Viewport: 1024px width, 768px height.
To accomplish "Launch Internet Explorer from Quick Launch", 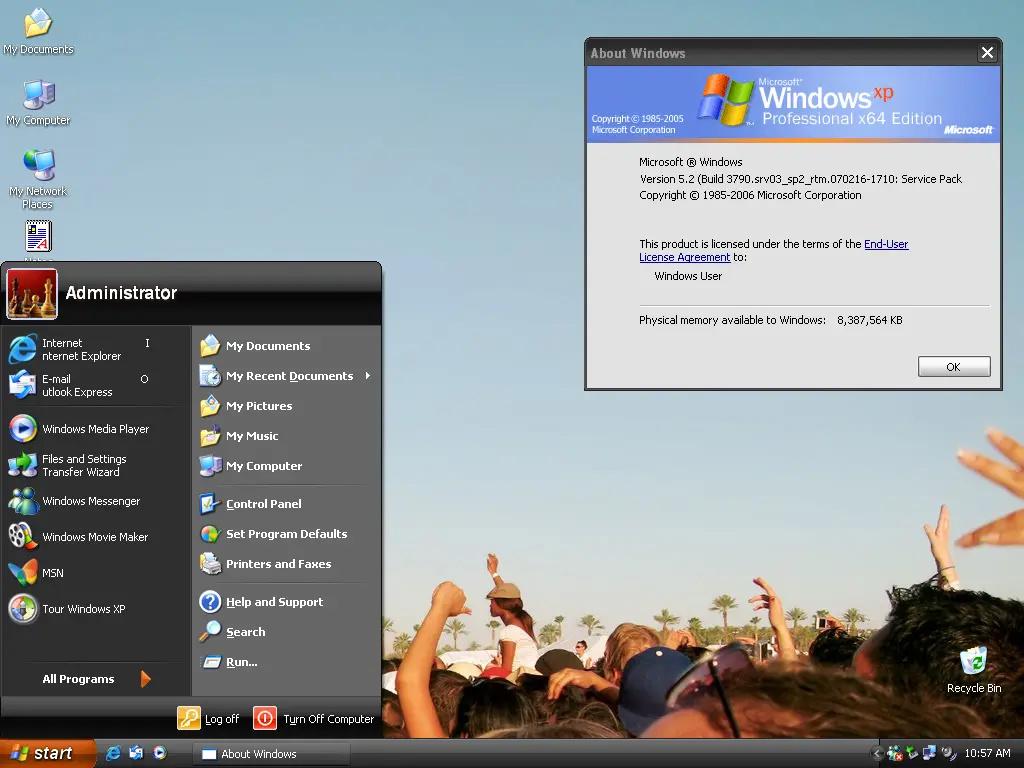I will click(x=113, y=753).
